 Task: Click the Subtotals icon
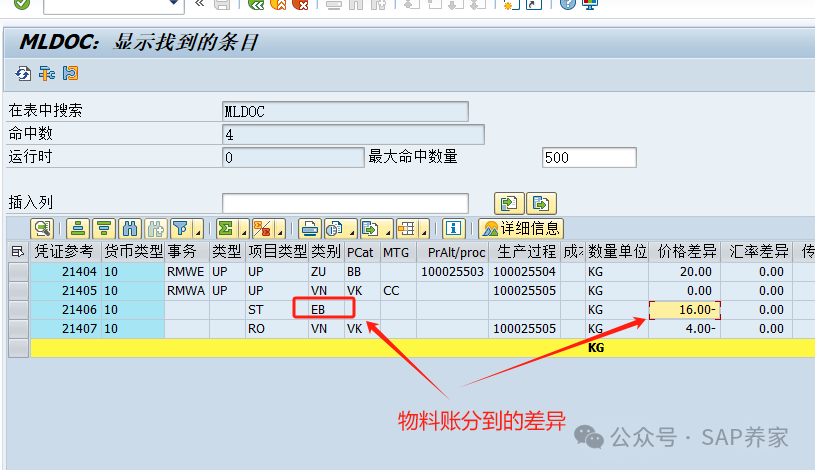pyautogui.click(x=262, y=228)
